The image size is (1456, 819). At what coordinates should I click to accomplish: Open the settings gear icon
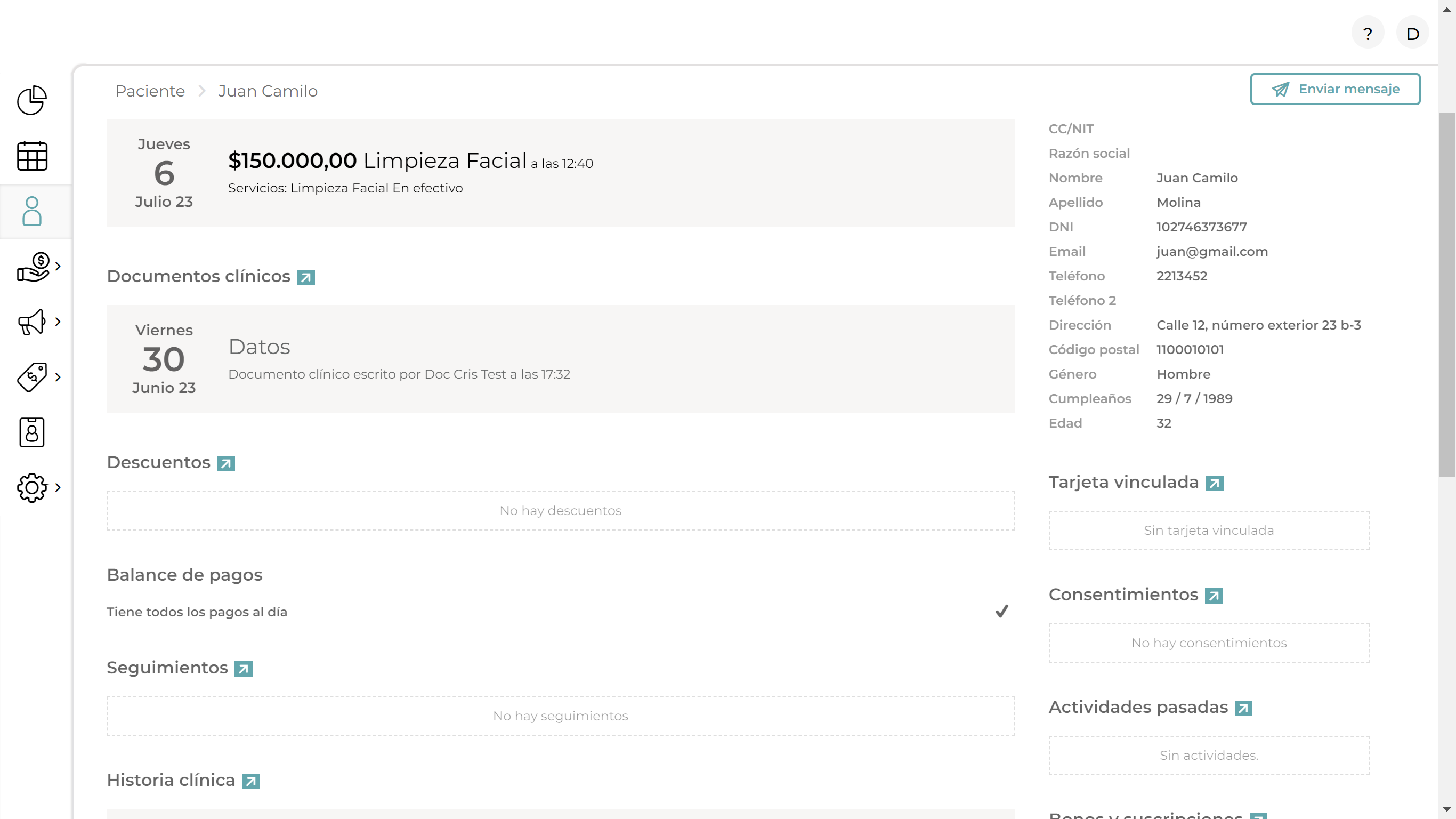click(31, 487)
